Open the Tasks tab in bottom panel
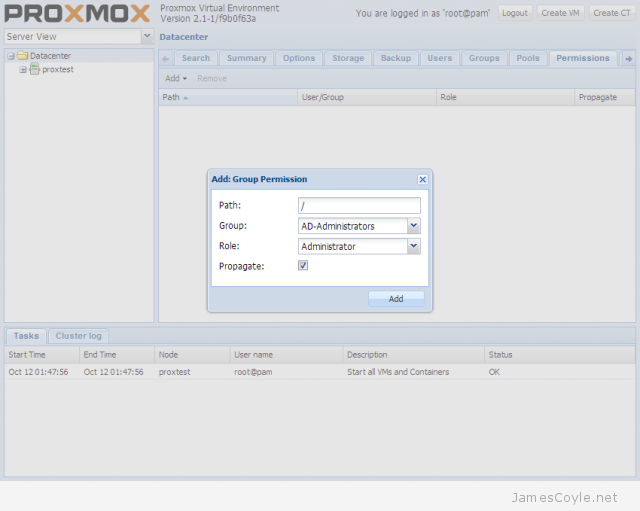Screen dimensions: 640x511 coord(26,336)
